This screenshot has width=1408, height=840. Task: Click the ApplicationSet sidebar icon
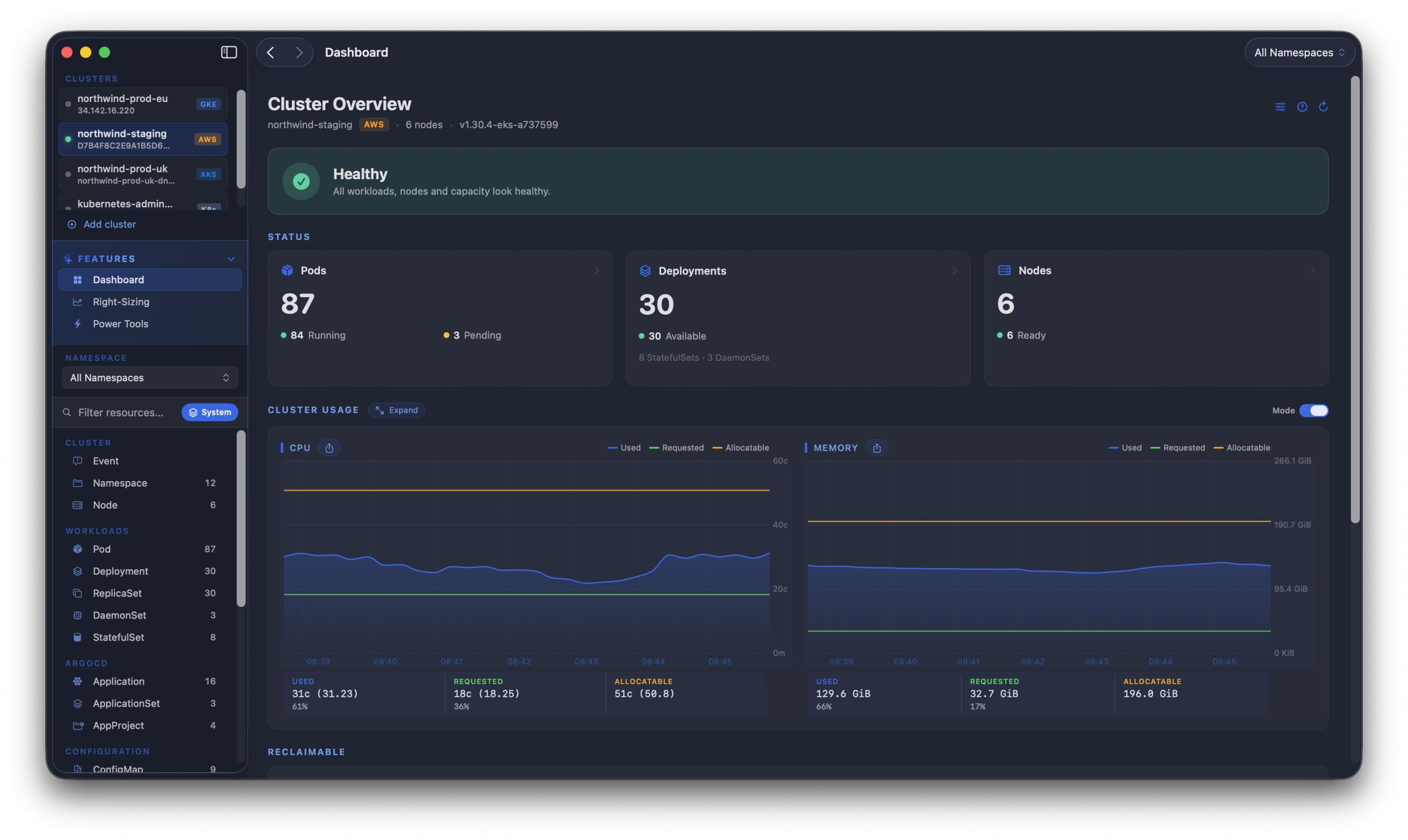pos(78,704)
